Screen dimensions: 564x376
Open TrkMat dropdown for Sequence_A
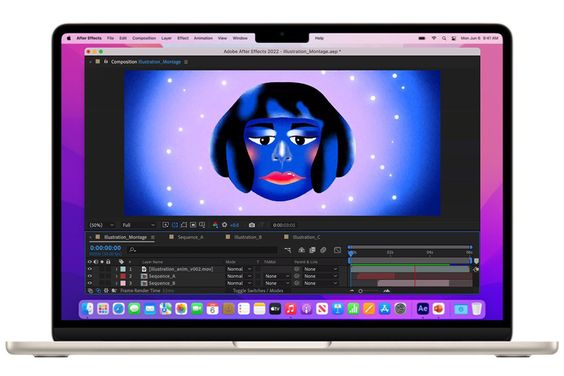(276, 276)
